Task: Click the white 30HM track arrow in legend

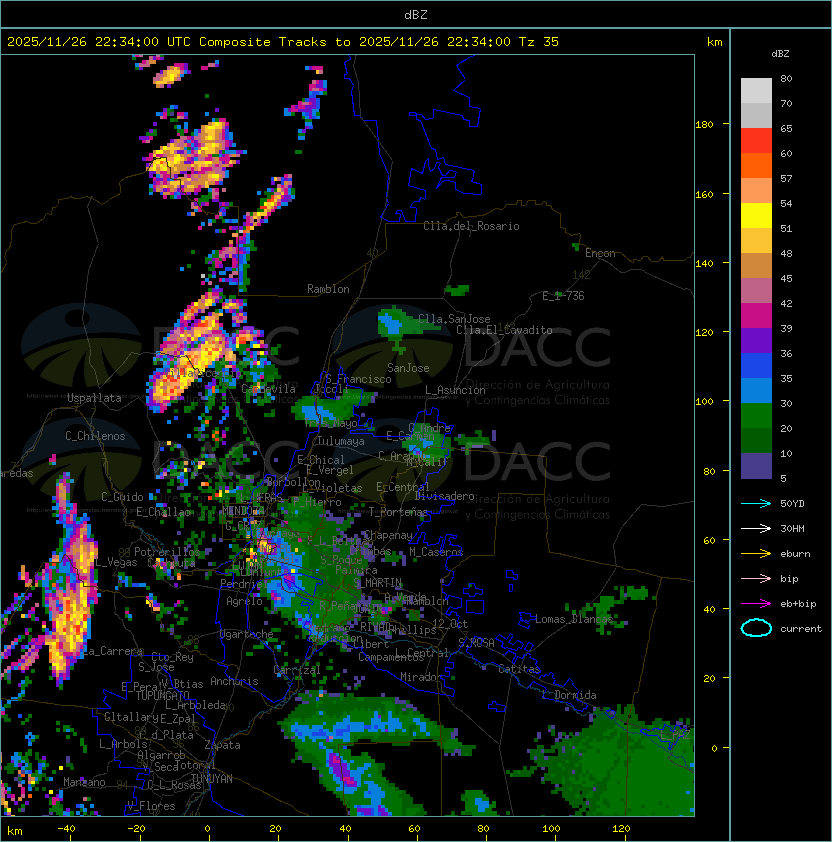Action: (x=756, y=528)
